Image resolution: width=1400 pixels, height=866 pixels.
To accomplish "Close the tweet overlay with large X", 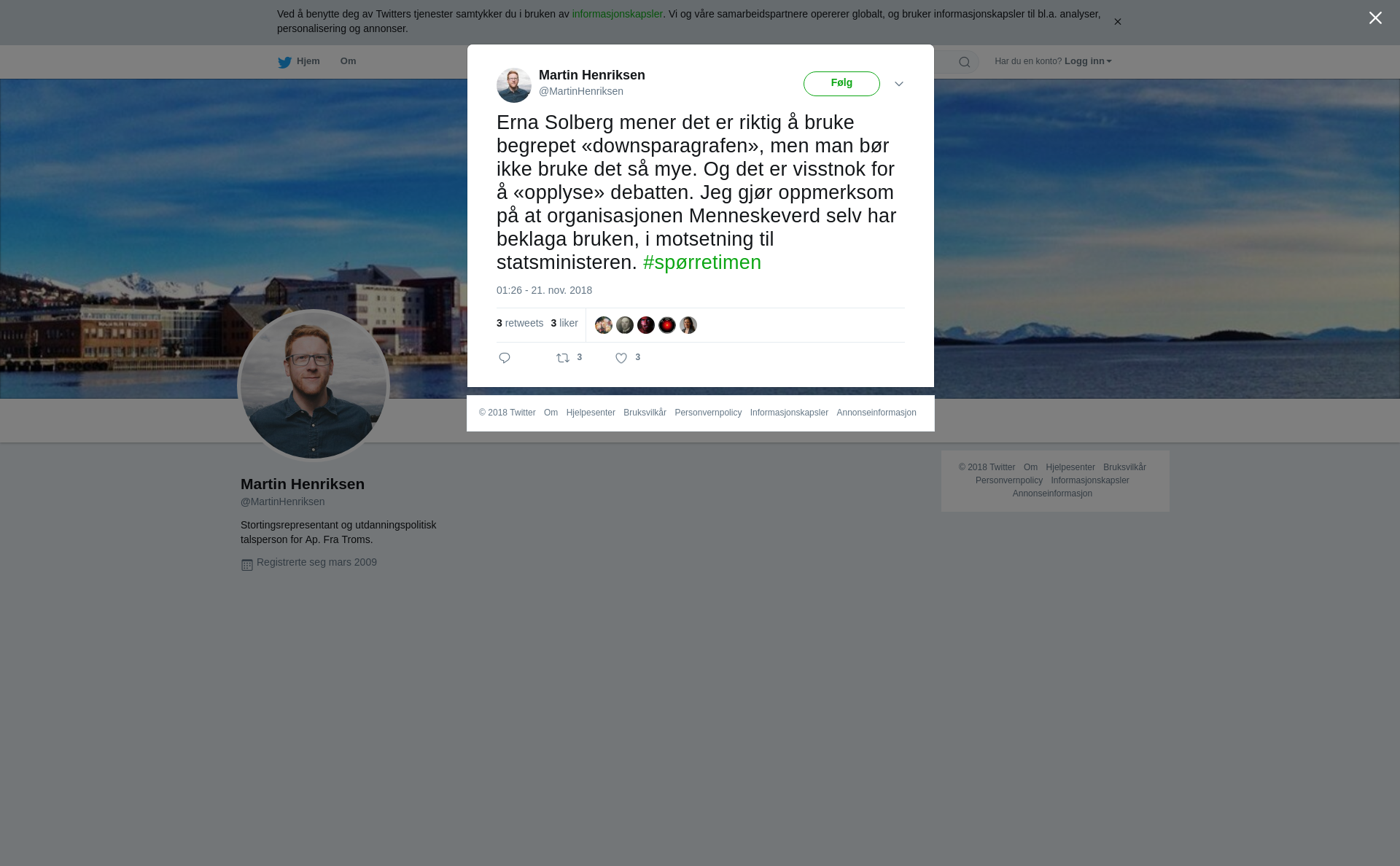I will pos(1375,18).
